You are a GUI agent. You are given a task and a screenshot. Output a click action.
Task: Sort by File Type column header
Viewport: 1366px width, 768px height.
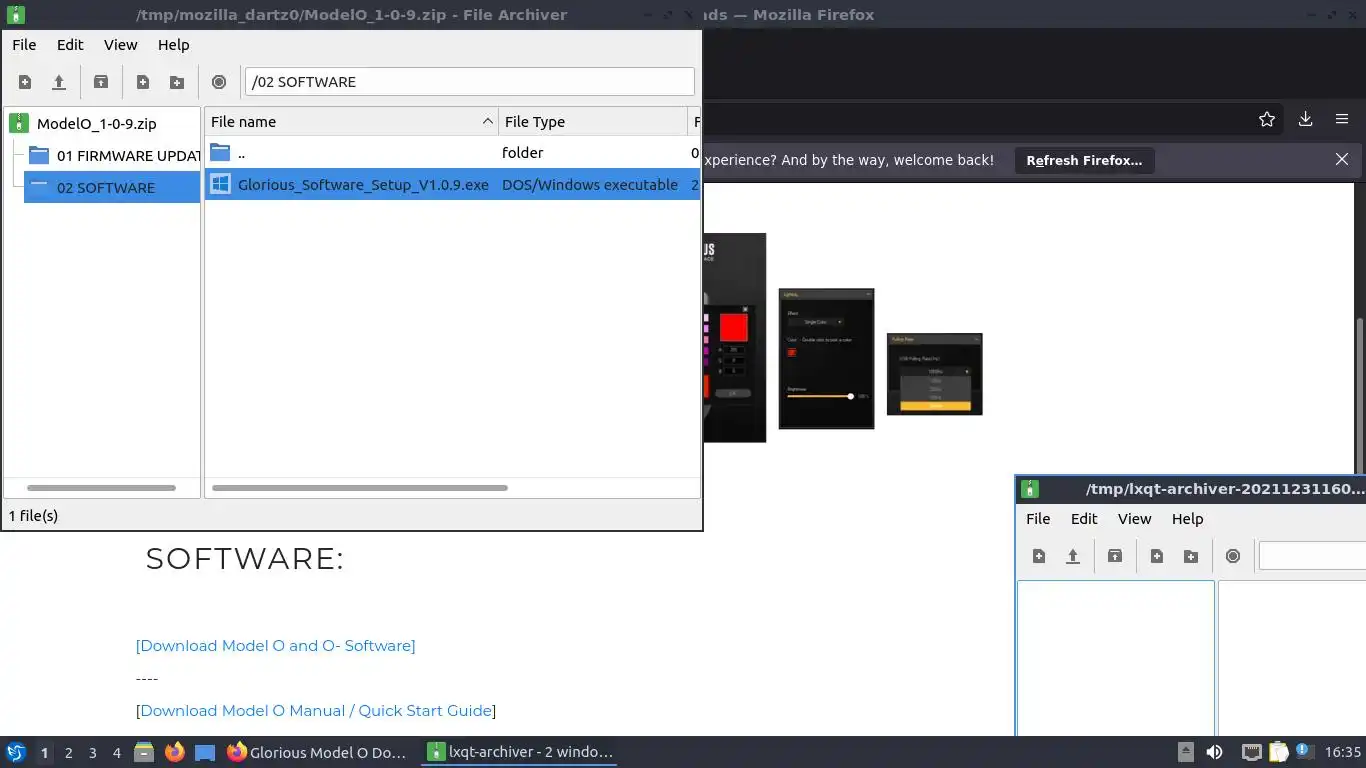(593, 122)
